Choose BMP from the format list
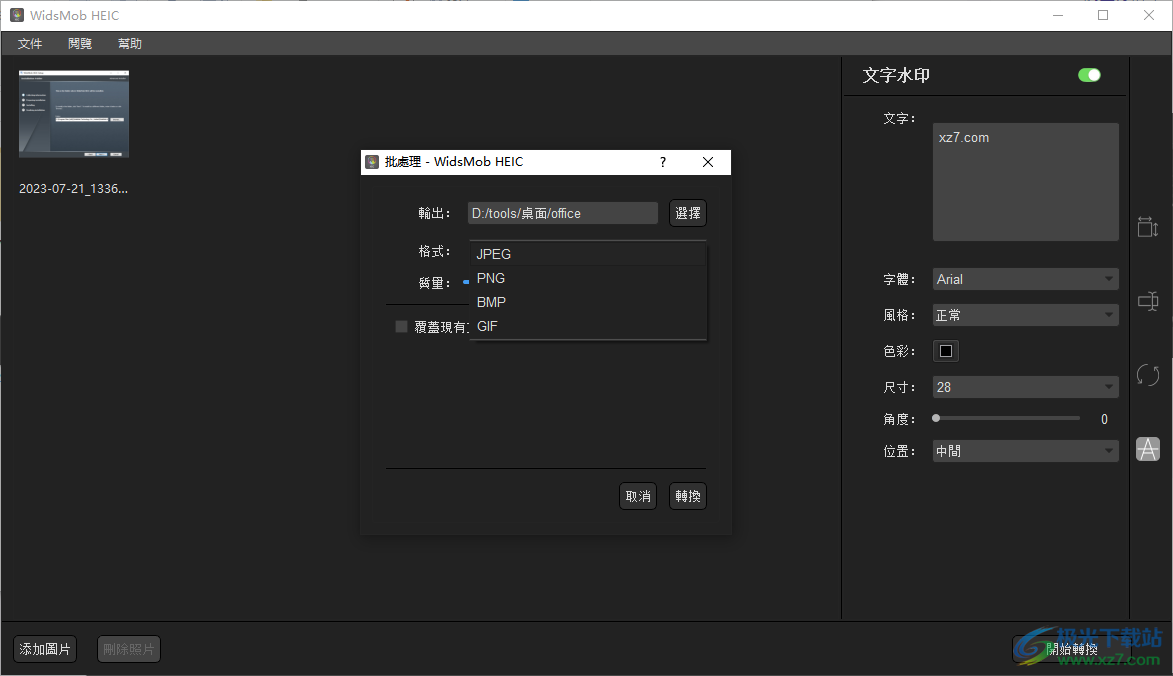 click(588, 302)
